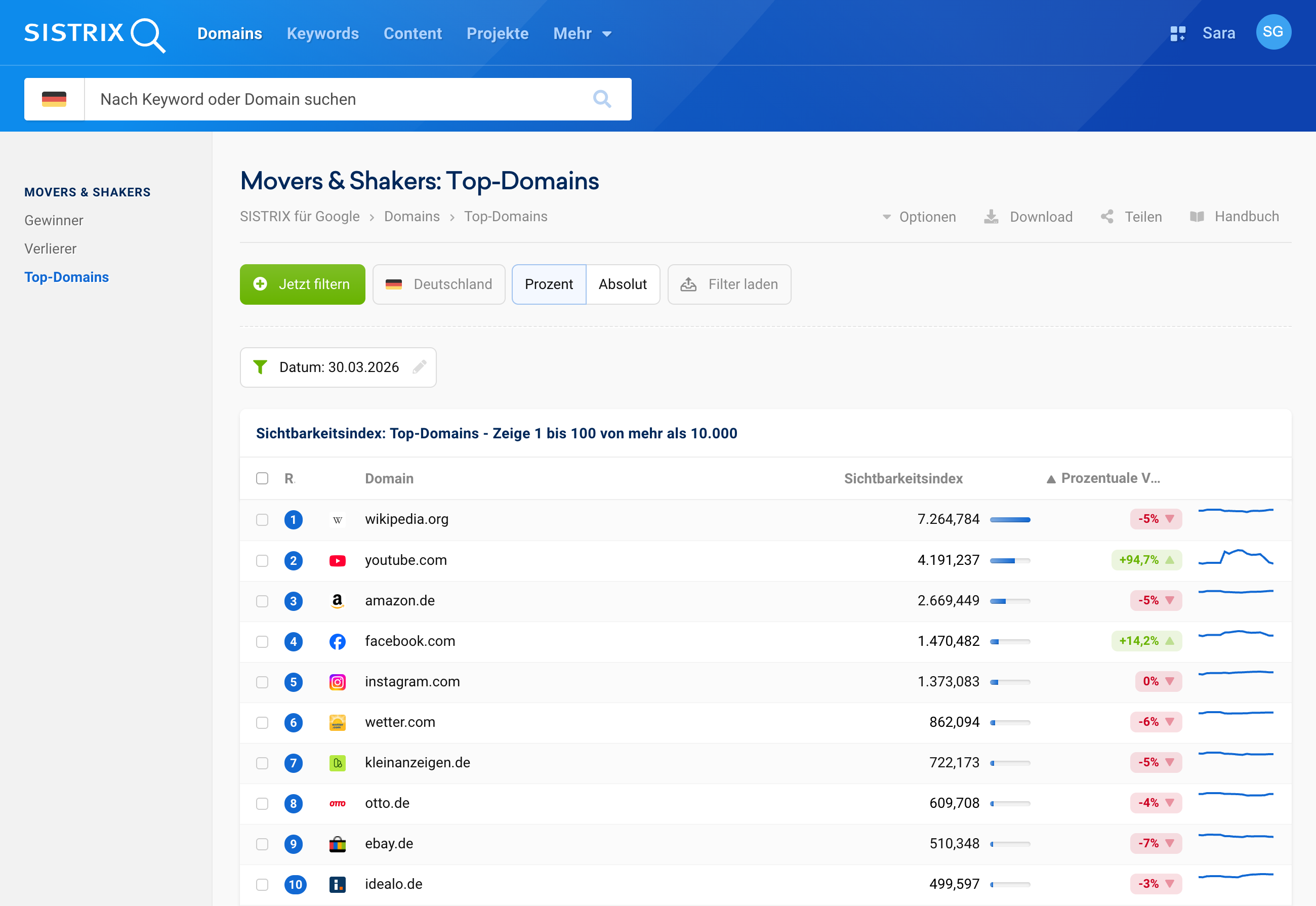1316x906 pixels.
Task: Open the Verlierer sidebar link
Action: (x=50, y=248)
